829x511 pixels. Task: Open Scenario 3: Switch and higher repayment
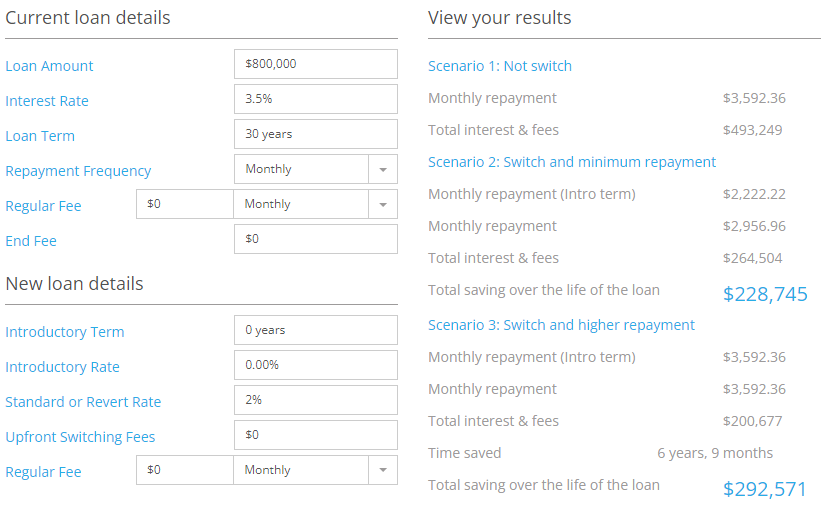click(x=561, y=325)
